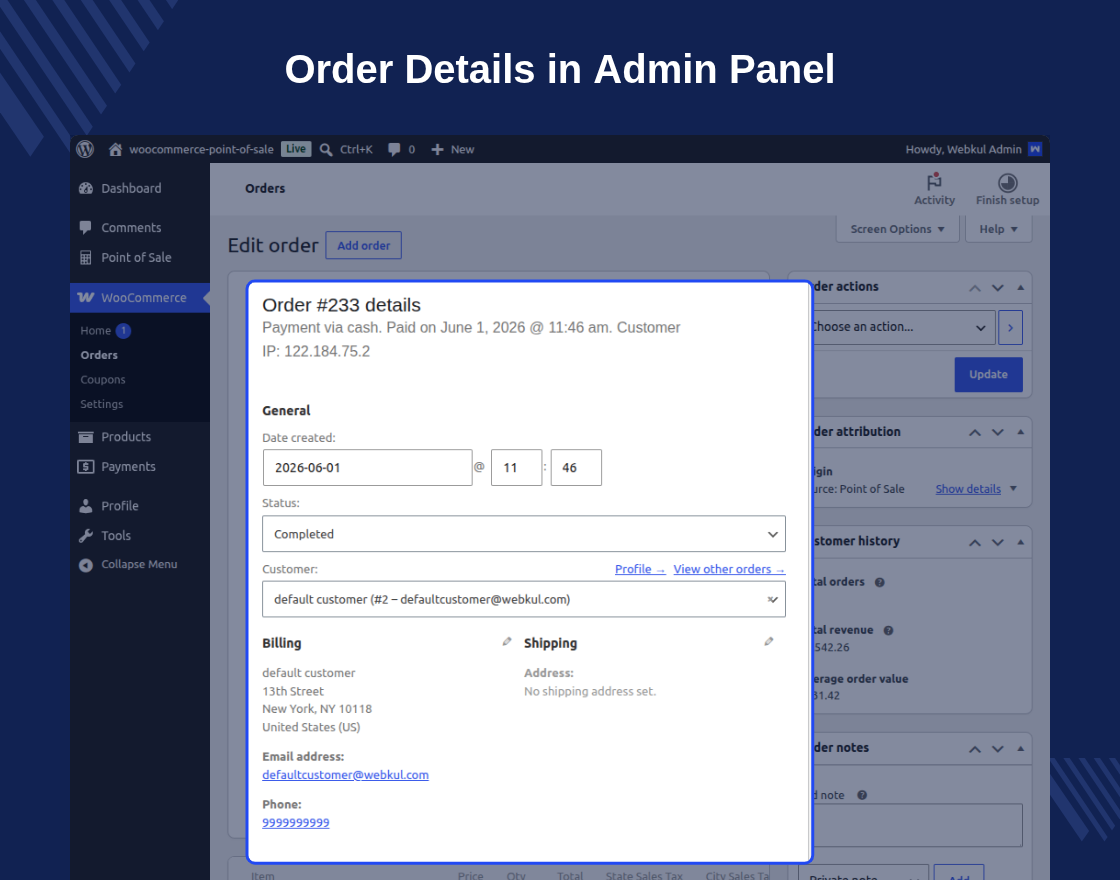Open WooCommerce Settings submenu
The image size is (1120, 880).
[x=101, y=404]
